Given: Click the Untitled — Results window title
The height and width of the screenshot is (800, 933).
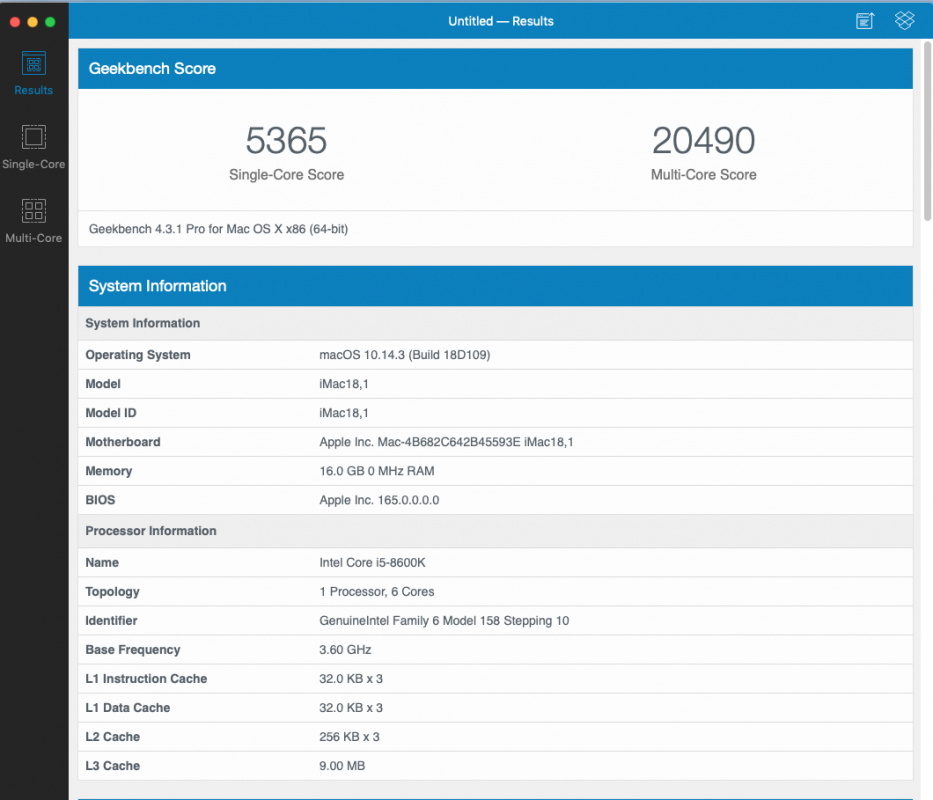Looking at the screenshot, I should pyautogui.click(x=501, y=21).
